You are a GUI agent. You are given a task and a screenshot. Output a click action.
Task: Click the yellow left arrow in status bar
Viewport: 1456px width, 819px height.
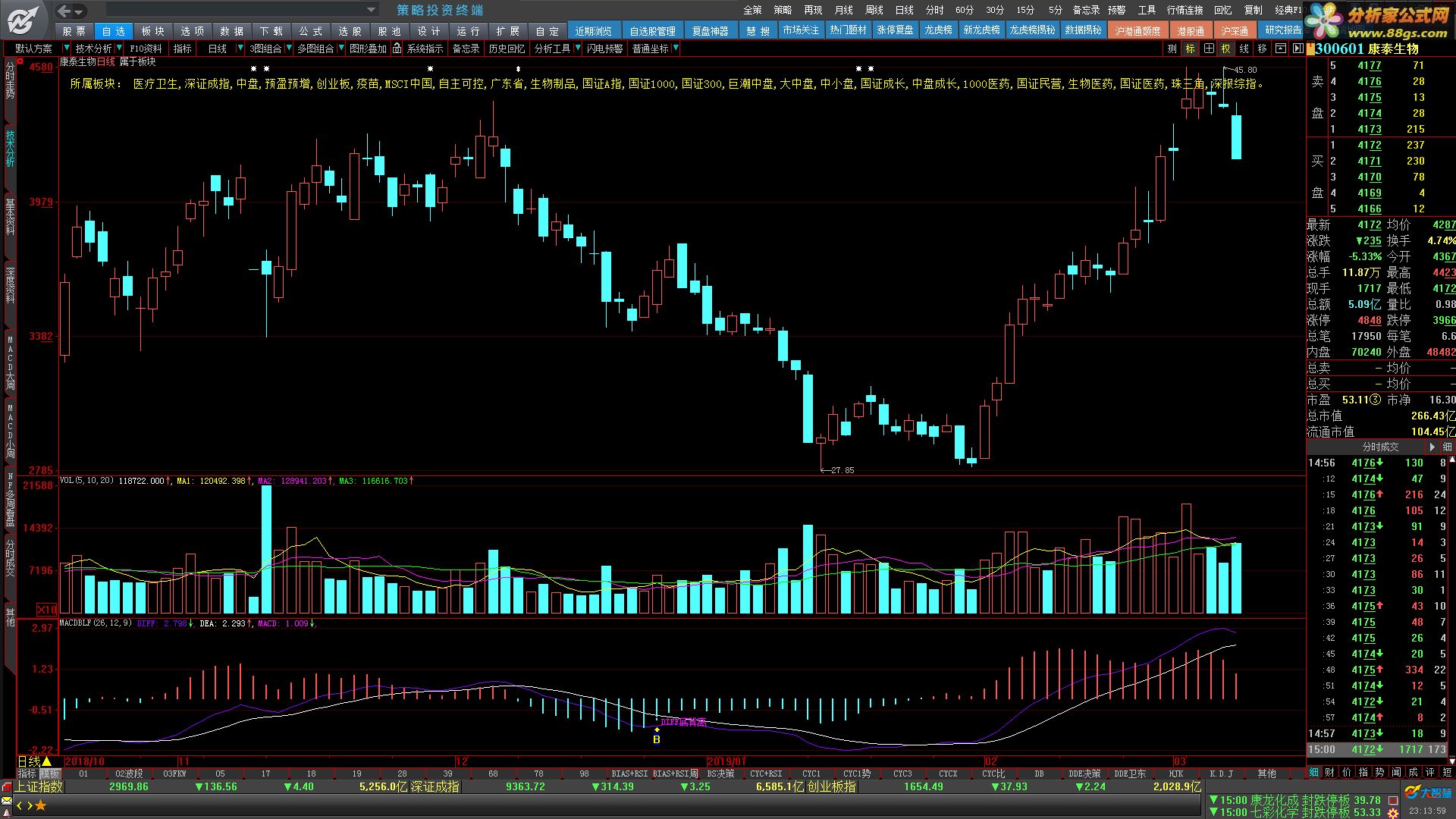click(x=19, y=806)
